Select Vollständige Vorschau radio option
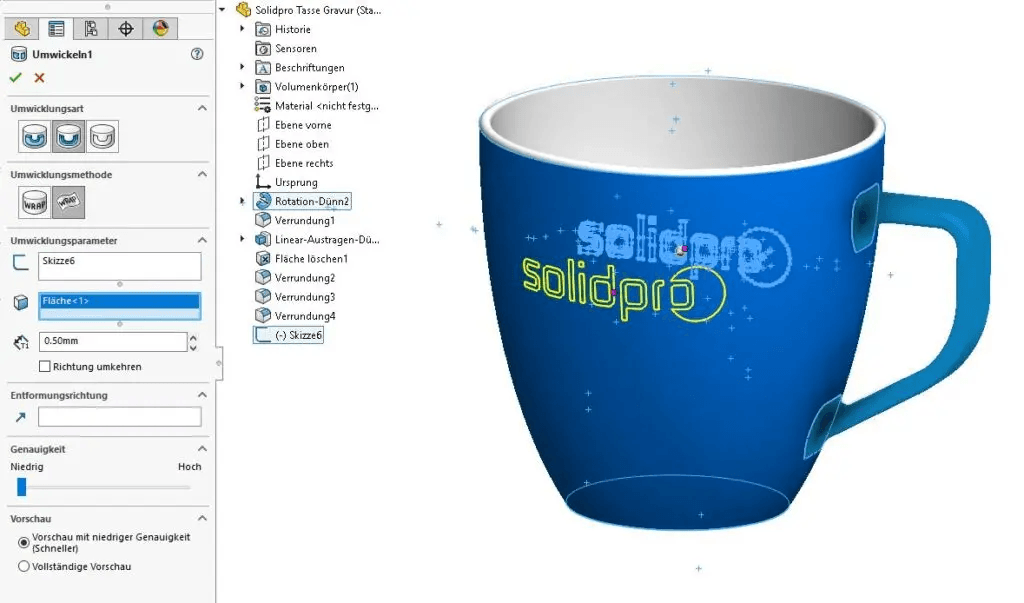This screenshot has height=603, width=1024. point(24,567)
